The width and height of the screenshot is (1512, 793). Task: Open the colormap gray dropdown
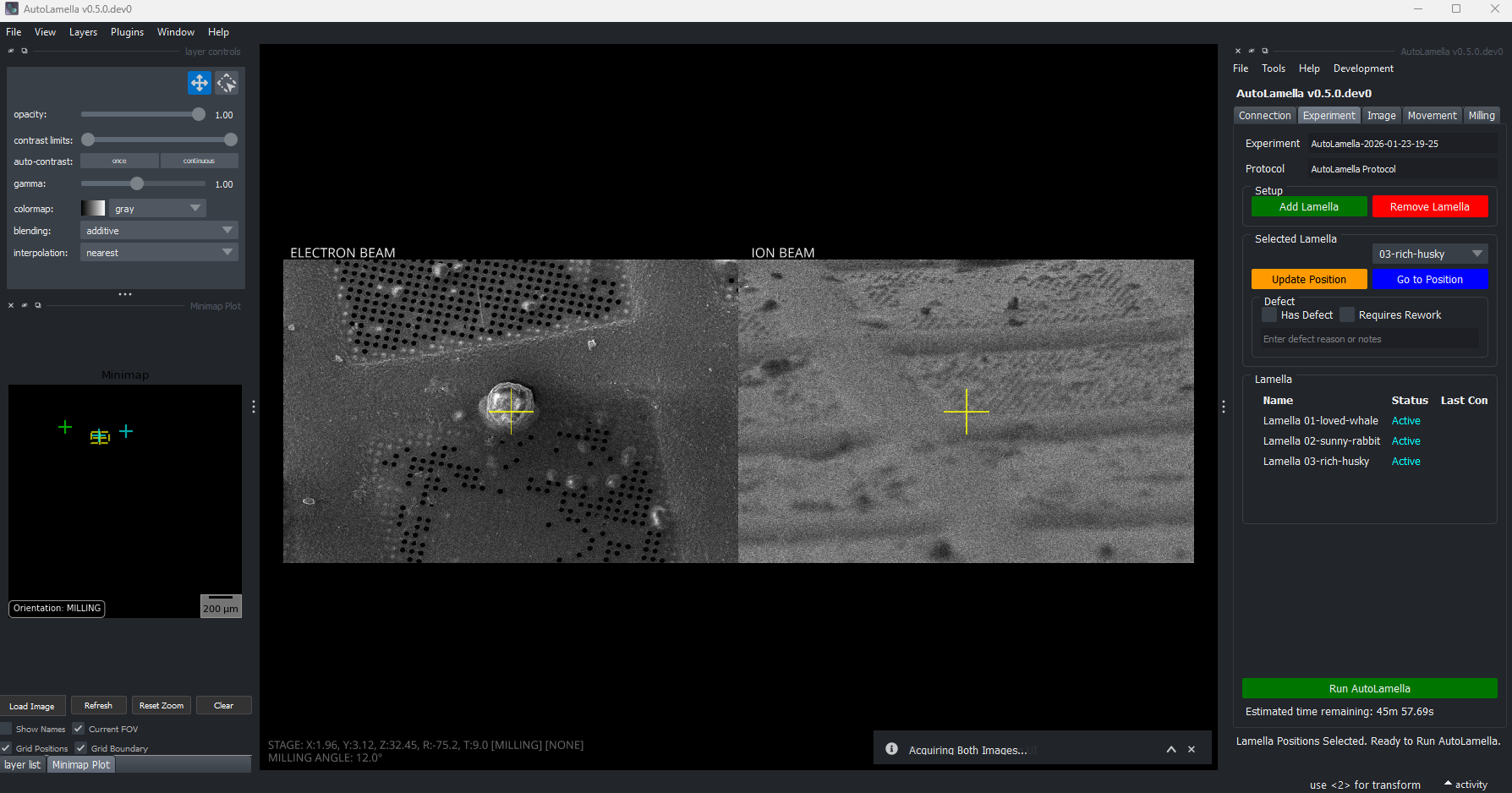click(x=157, y=209)
